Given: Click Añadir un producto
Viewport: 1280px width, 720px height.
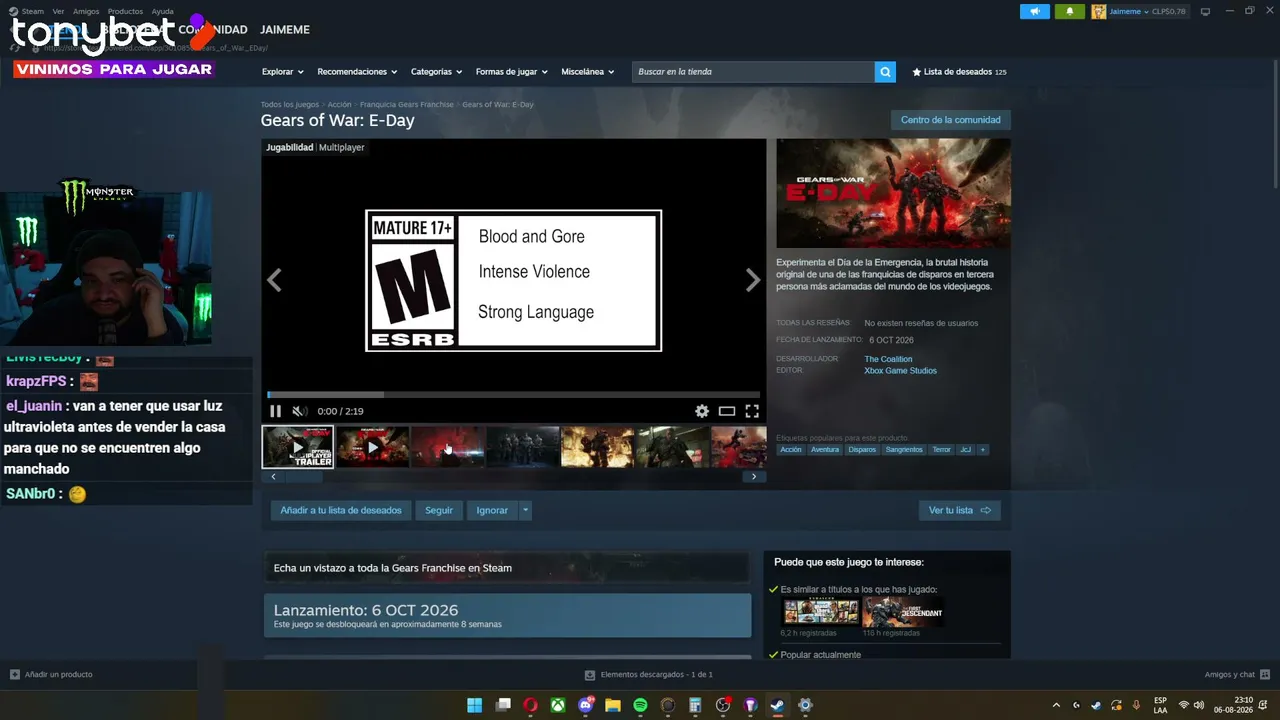Looking at the screenshot, I should (51, 675).
